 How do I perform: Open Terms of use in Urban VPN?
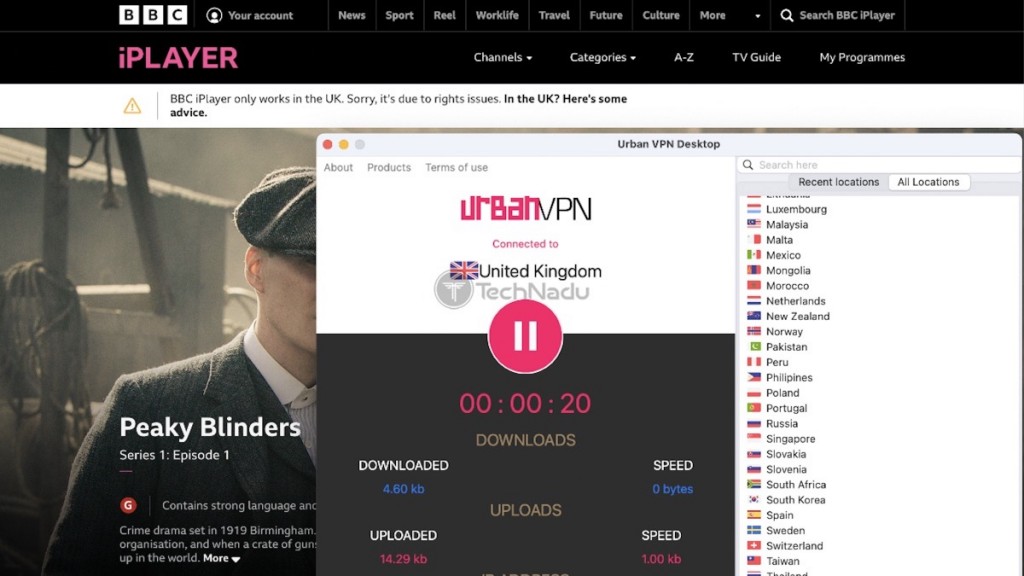[x=456, y=167]
